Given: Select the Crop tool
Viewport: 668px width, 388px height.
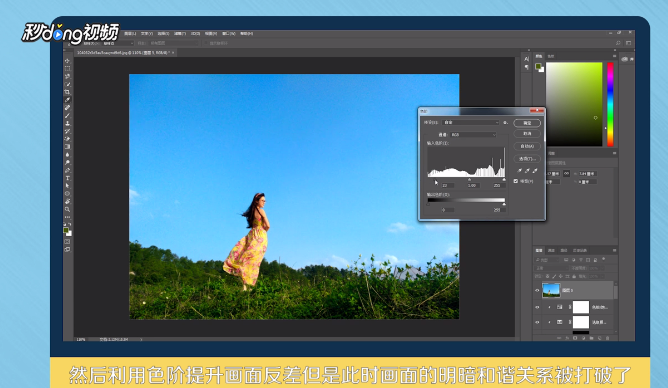Looking at the screenshot, I should [x=67, y=92].
